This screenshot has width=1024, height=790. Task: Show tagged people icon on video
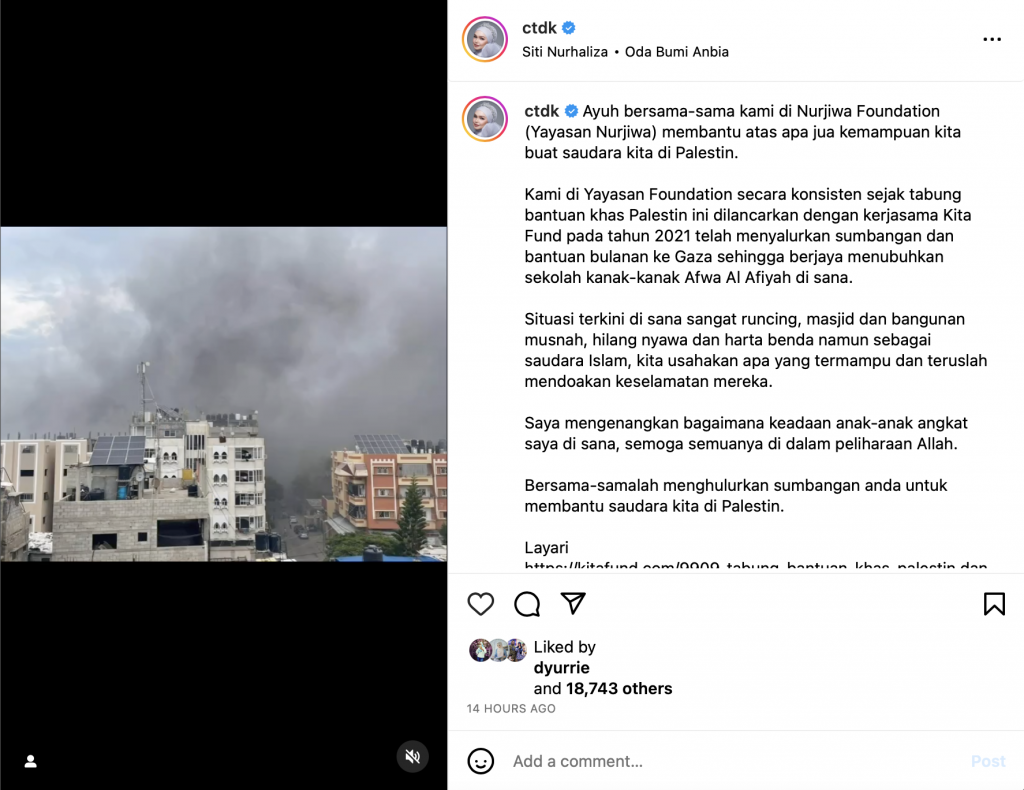31,761
